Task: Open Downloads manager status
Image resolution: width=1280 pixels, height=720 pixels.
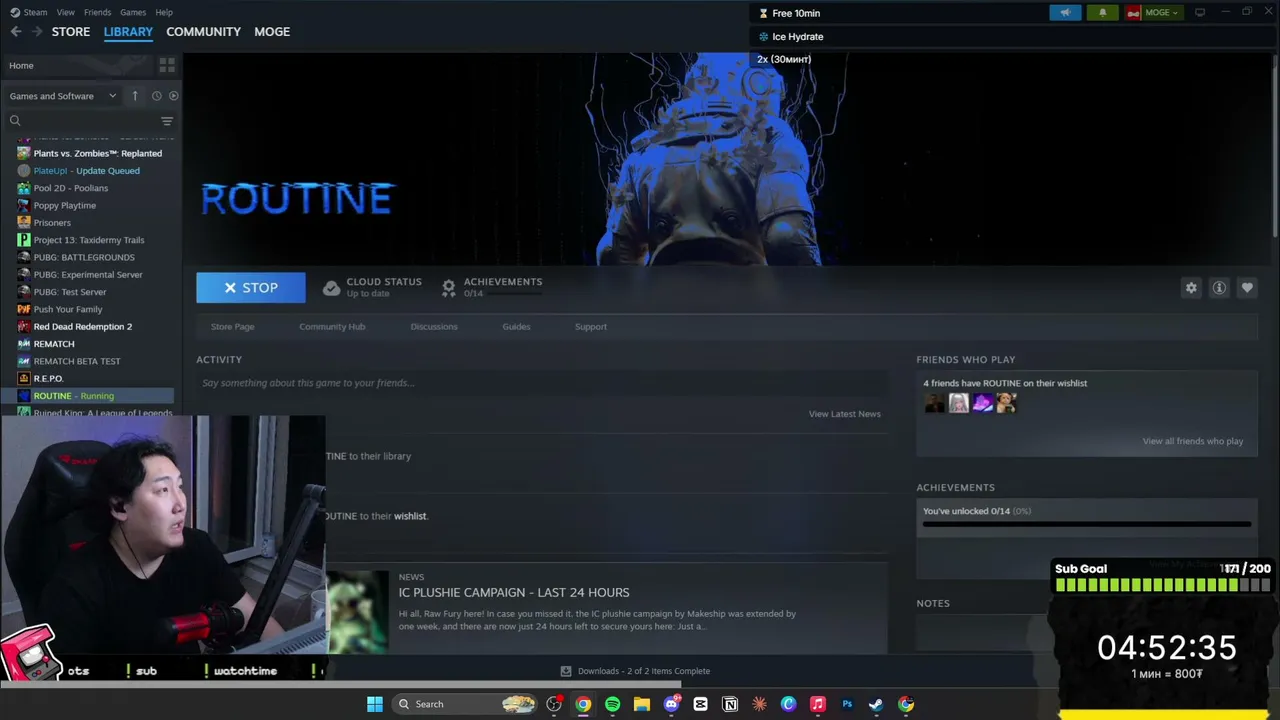Action: point(636,671)
